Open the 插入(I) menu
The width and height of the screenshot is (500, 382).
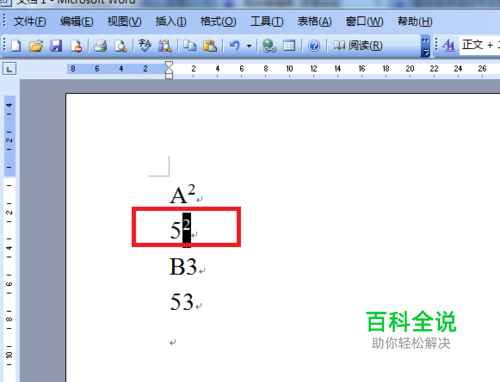171,22
